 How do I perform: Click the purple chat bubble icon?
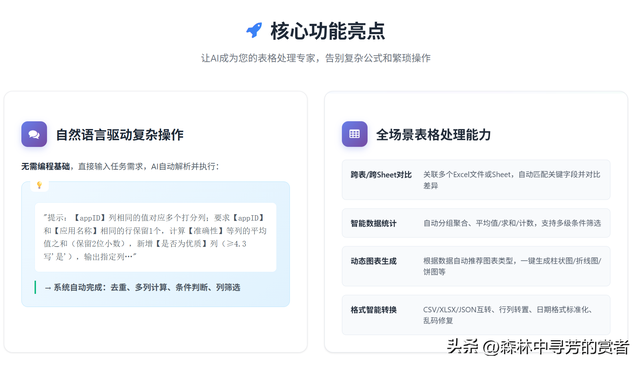[x=34, y=134]
